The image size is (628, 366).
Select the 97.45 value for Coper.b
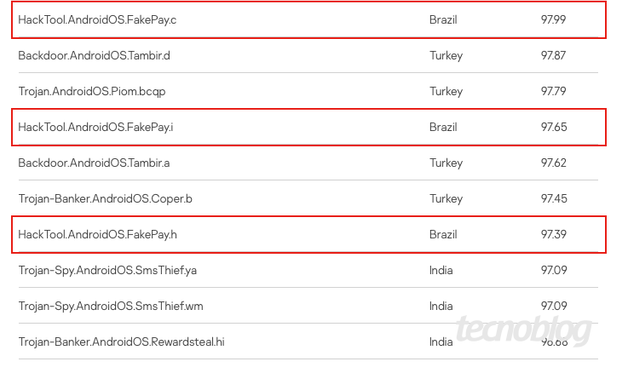point(554,199)
